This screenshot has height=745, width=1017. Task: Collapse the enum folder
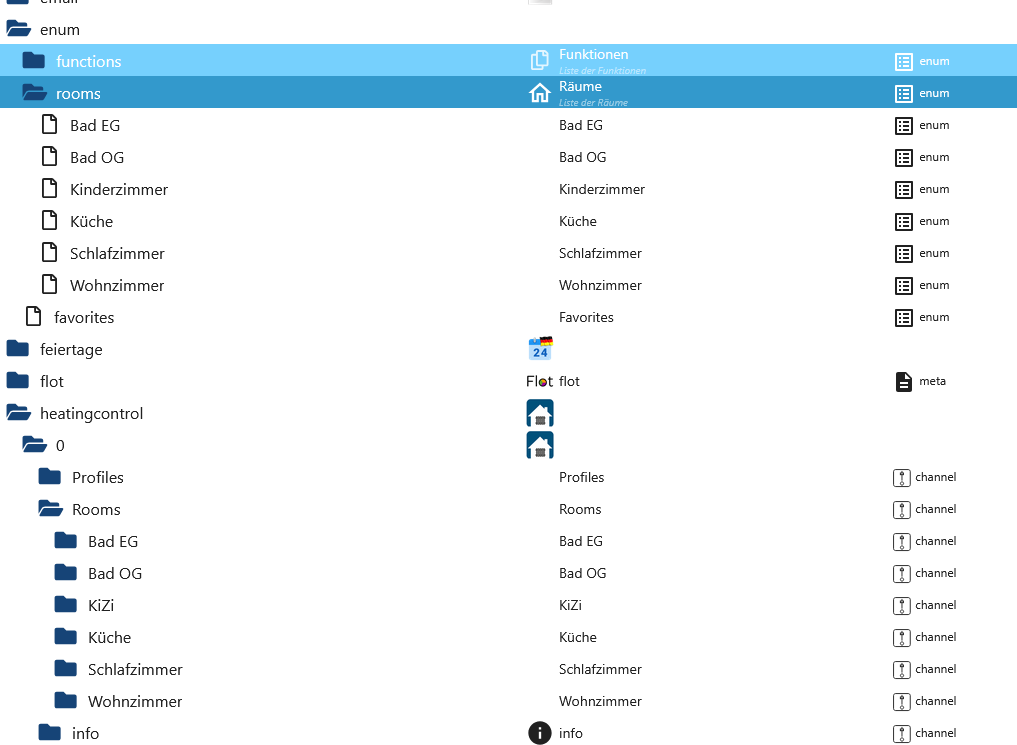(x=18, y=29)
